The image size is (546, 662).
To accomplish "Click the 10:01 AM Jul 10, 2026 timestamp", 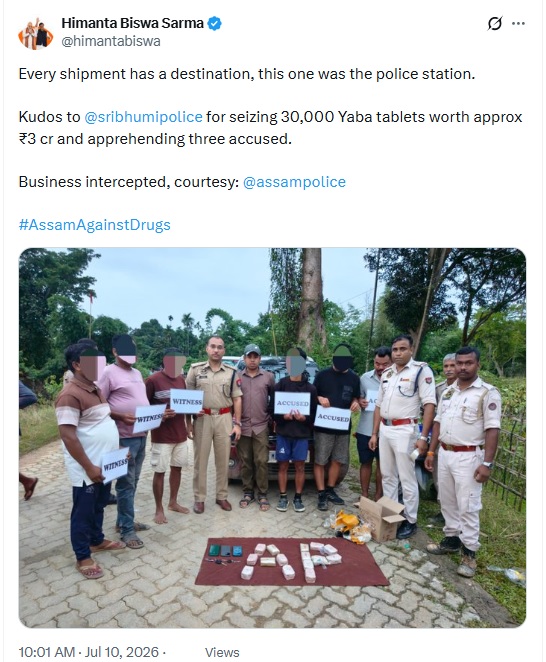I will click(89, 652).
